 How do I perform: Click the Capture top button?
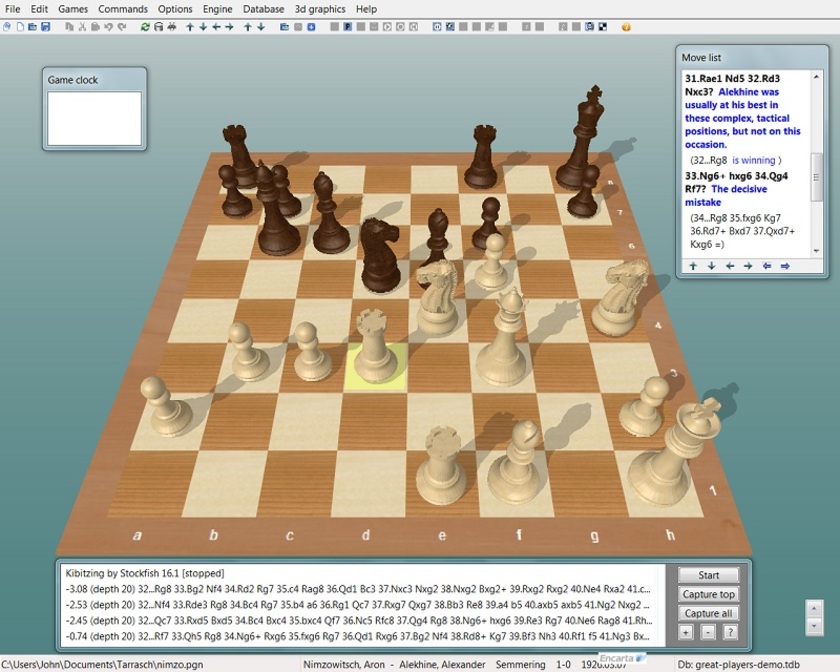pos(709,594)
